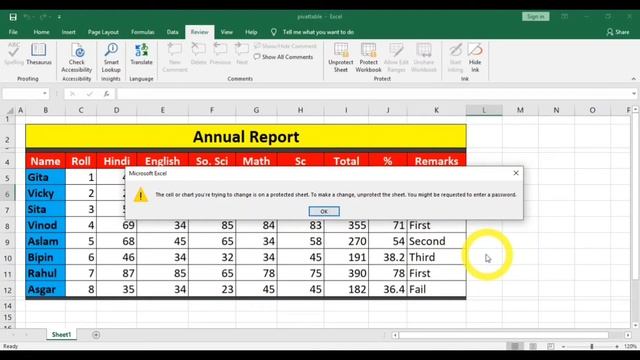The image size is (640, 360).
Task: Switch to the Data tab
Action: point(172,32)
